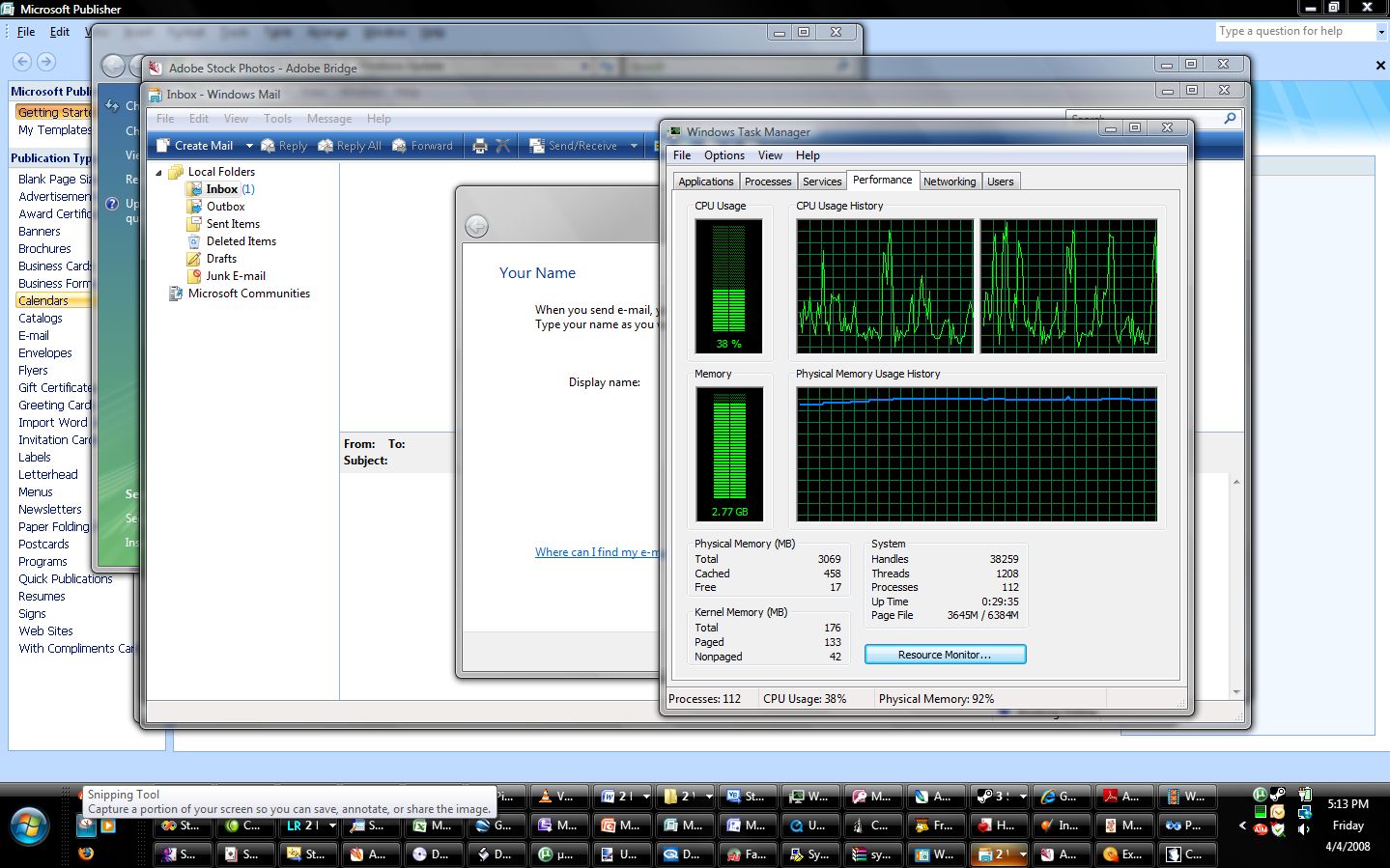
Task: Click the Publisher Forward arrow button
Action: (x=45, y=62)
